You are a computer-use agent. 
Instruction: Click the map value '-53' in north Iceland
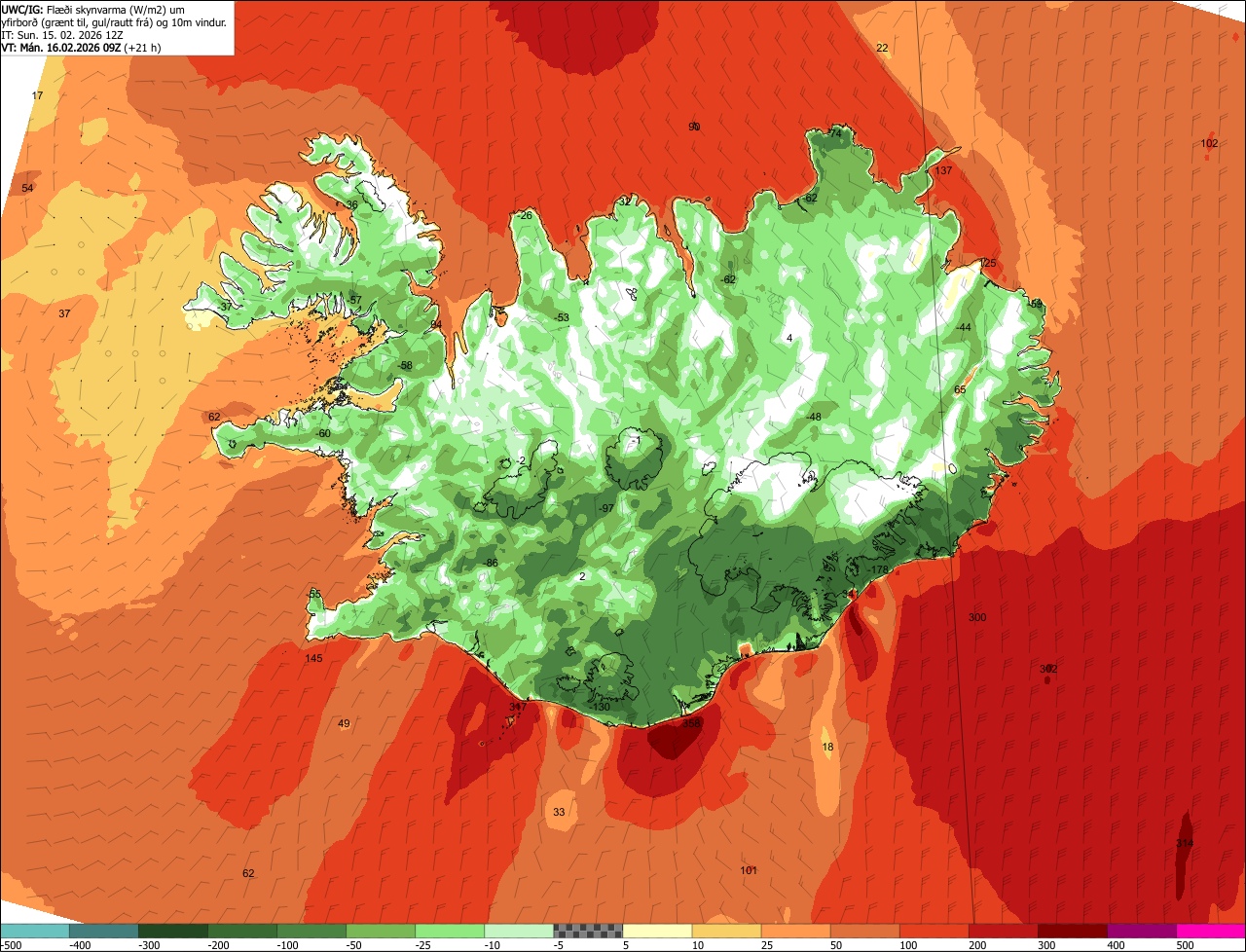coord(562,318)
